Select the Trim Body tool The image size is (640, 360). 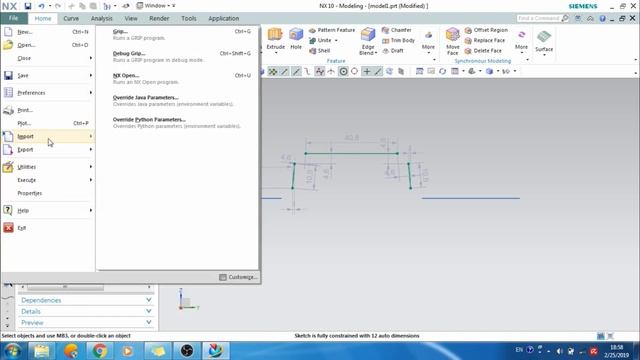pyautogui.click(x=398, y=40)
